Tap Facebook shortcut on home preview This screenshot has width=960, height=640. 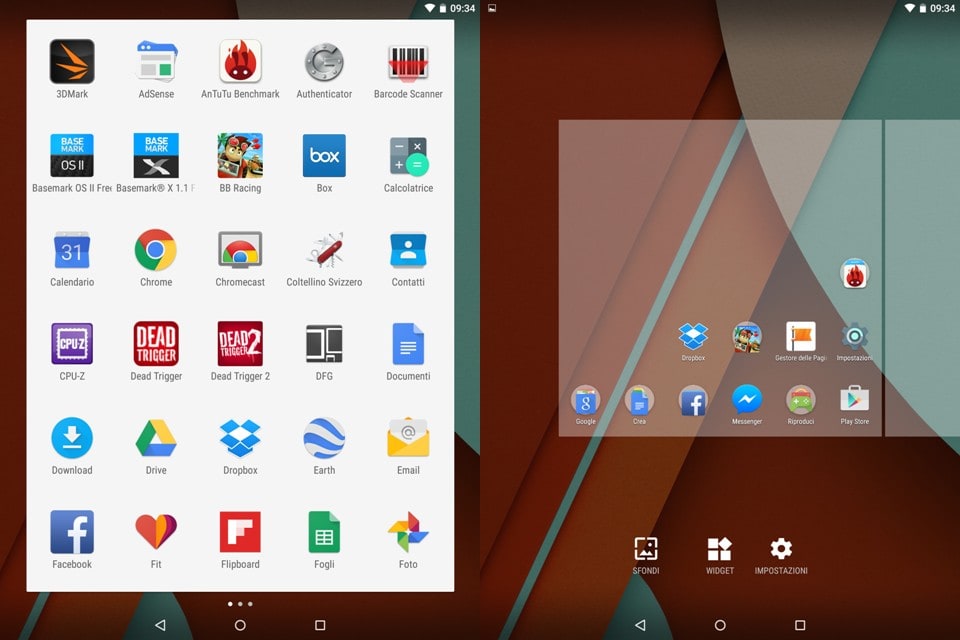(x=693, y=401)
